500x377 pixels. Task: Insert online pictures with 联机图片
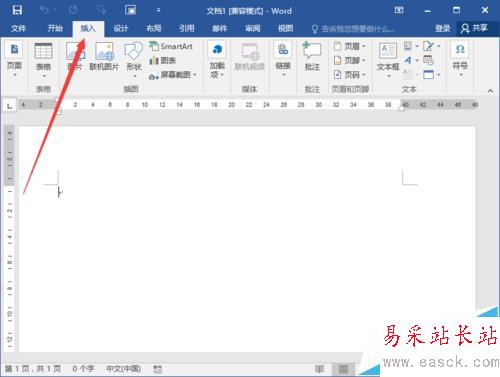pos(104,57)
